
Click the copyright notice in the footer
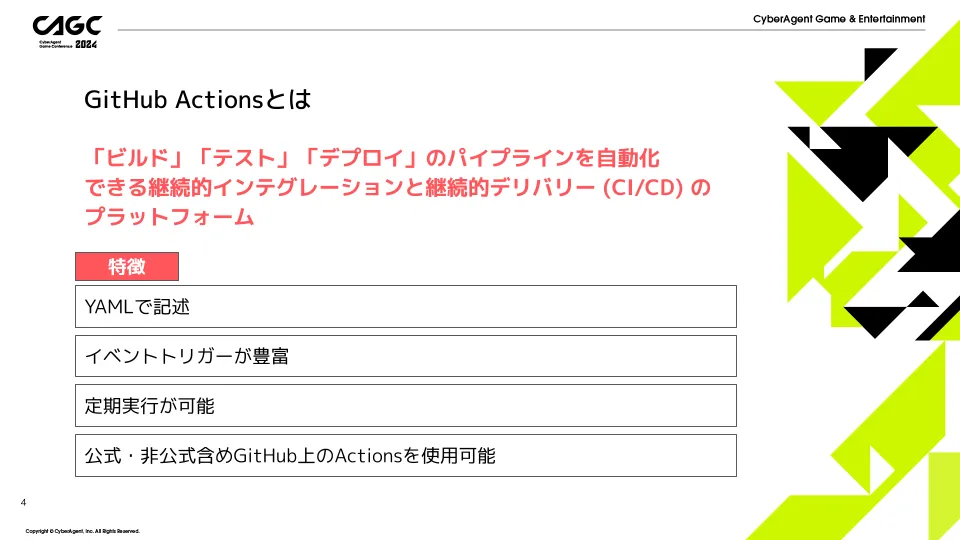[x=83, y=531]
